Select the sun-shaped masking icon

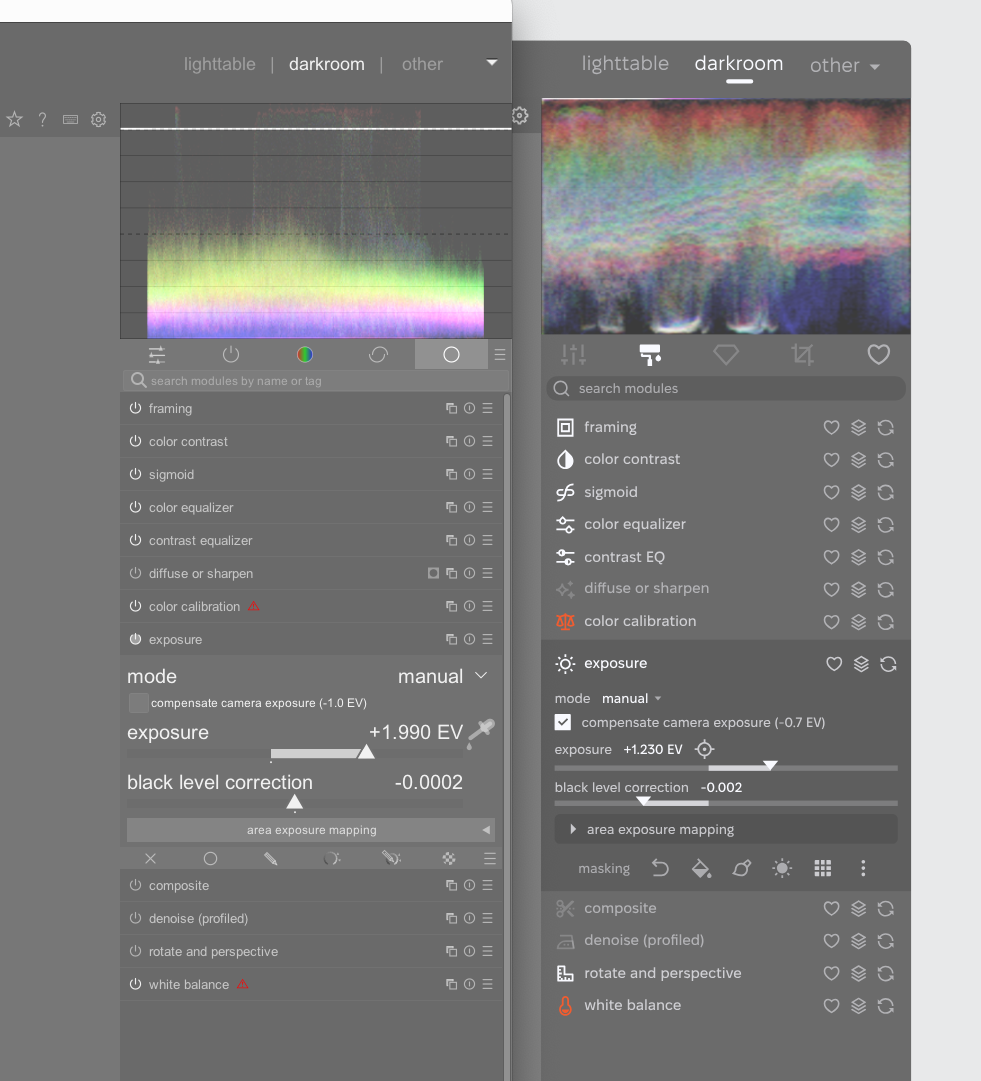[x=782, y=868]
